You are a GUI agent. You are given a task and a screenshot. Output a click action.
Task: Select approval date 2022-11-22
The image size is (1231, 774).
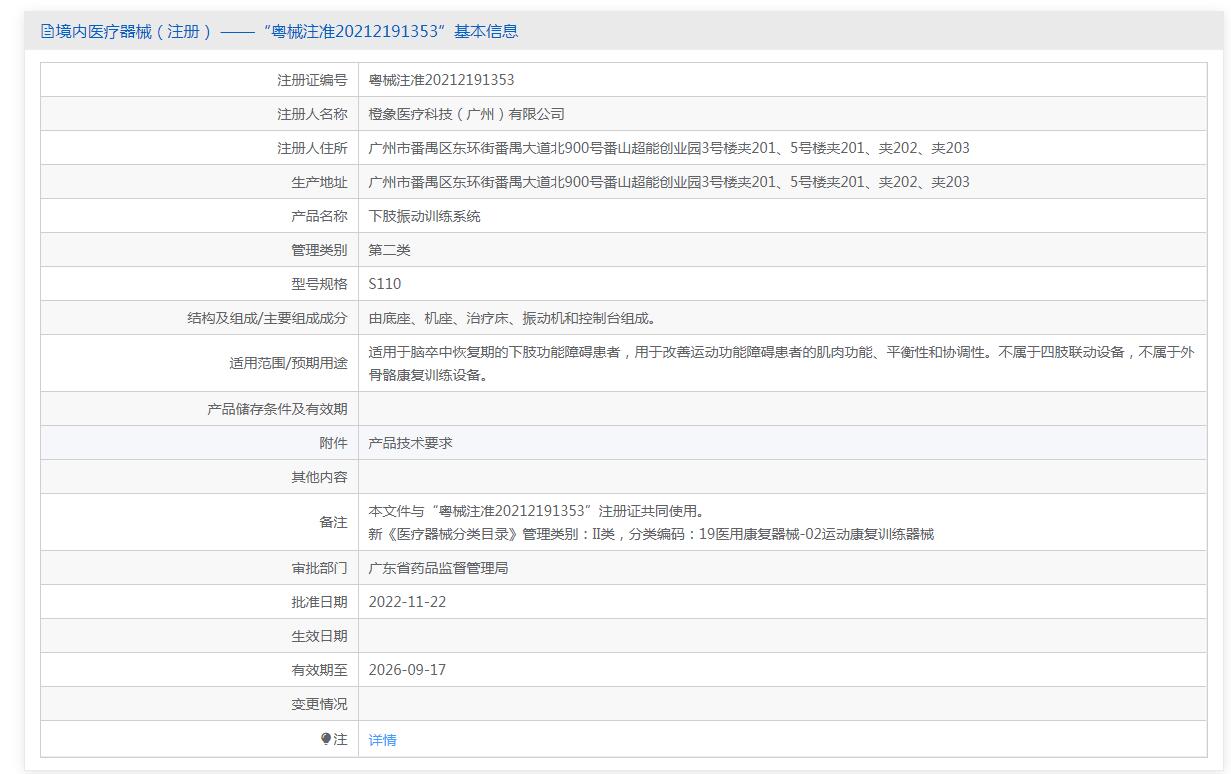[407, 602]
